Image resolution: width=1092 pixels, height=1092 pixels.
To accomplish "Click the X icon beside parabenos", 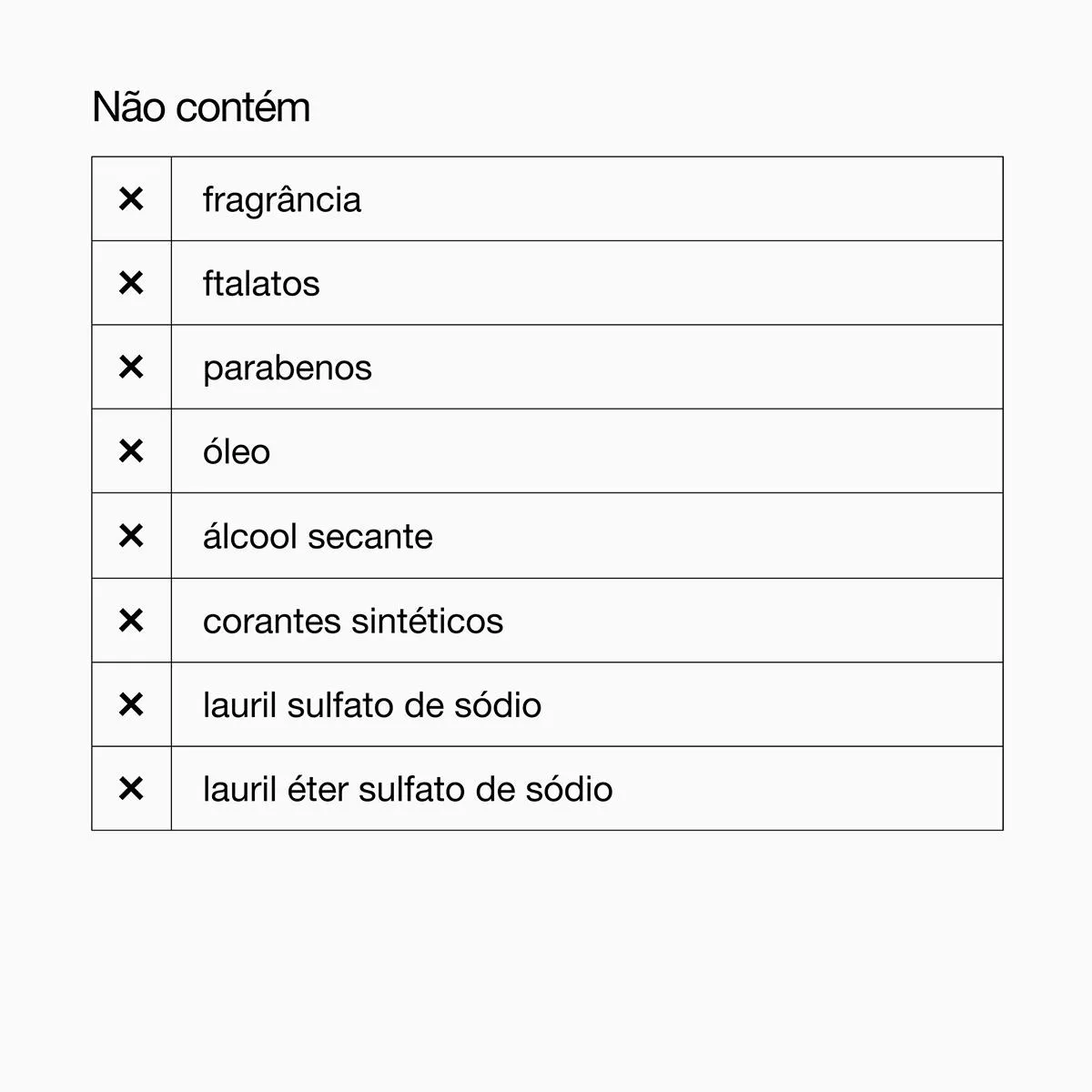I will pos(131,368).
